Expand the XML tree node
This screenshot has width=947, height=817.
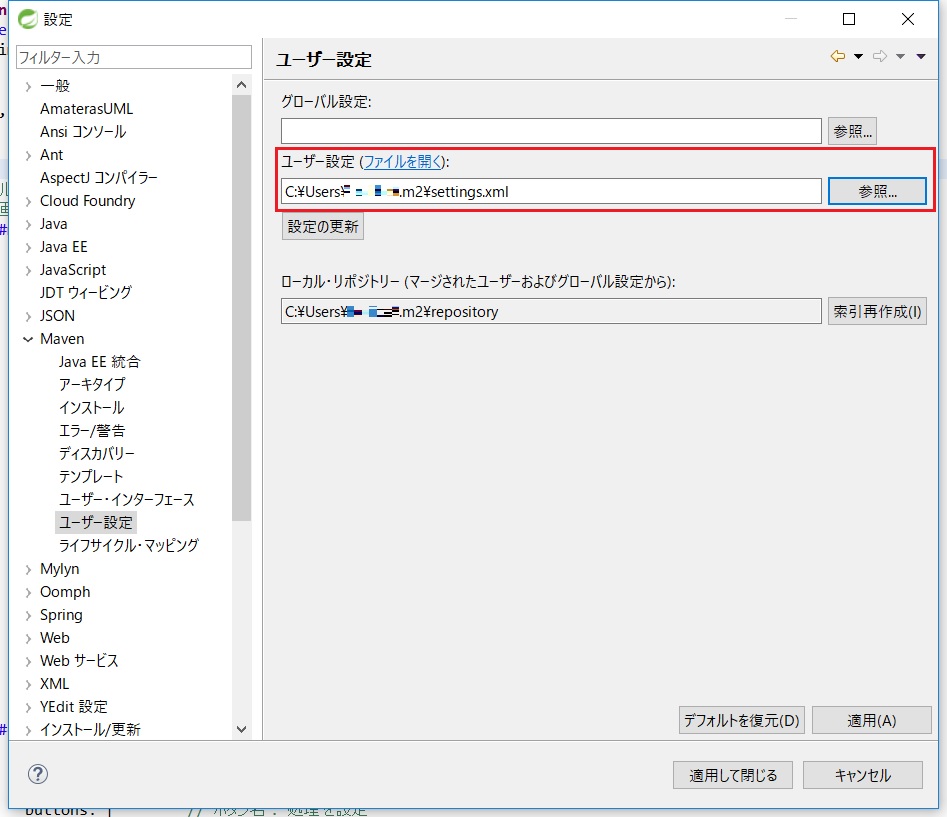click(28, 684)
